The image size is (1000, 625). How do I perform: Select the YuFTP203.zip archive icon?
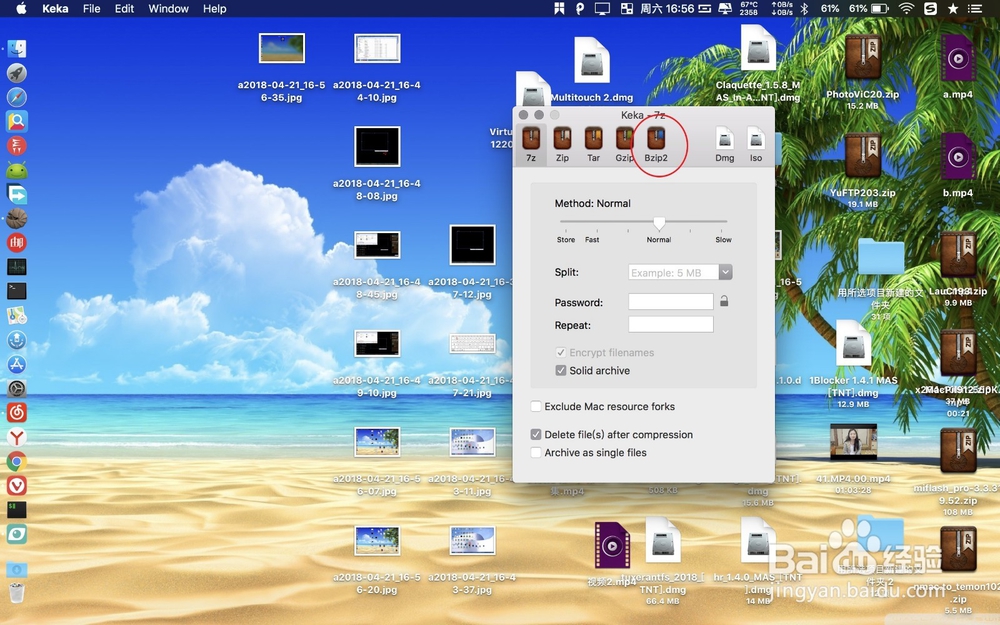coord(862,157)
